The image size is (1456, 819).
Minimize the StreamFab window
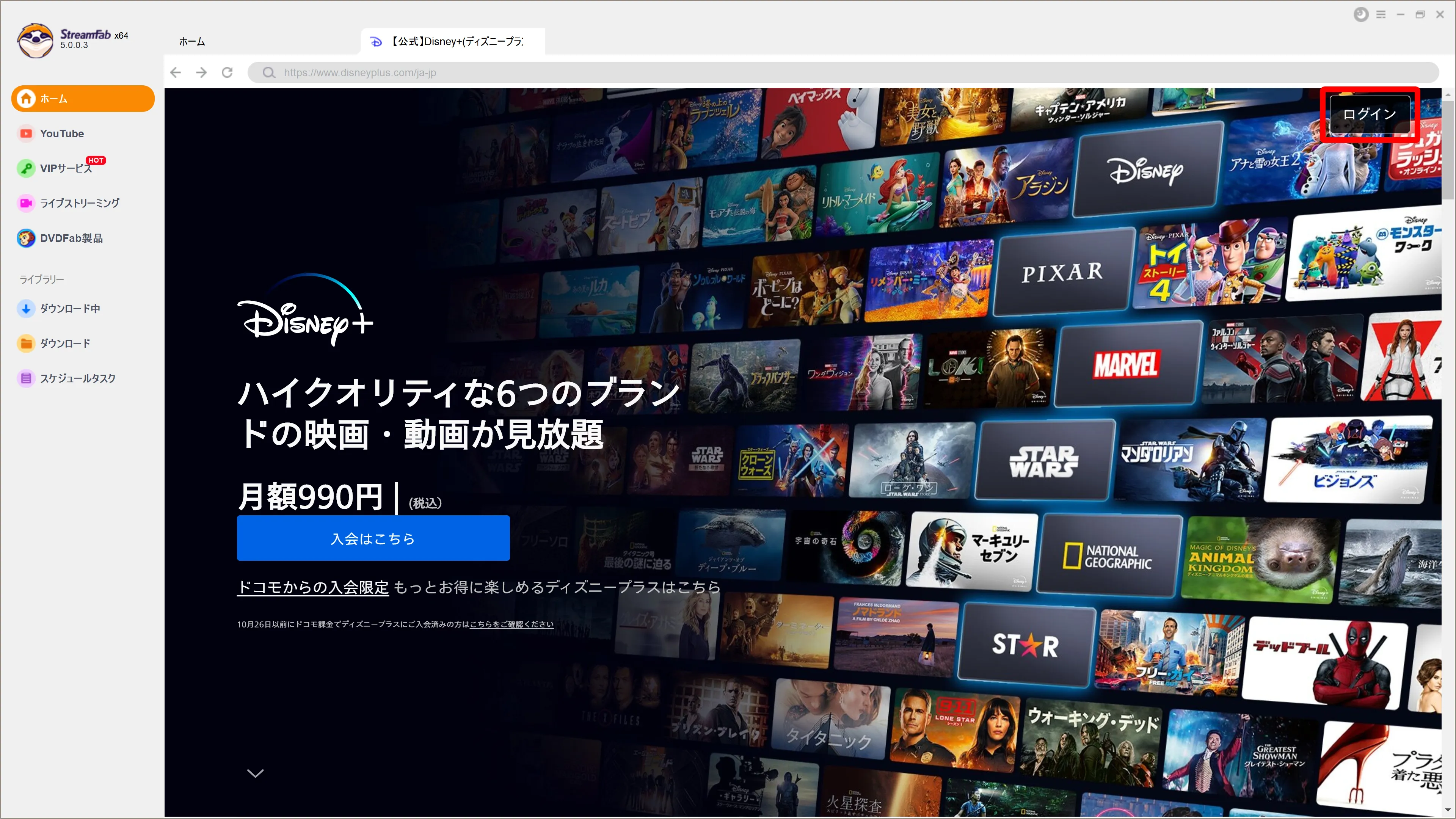1401,15
